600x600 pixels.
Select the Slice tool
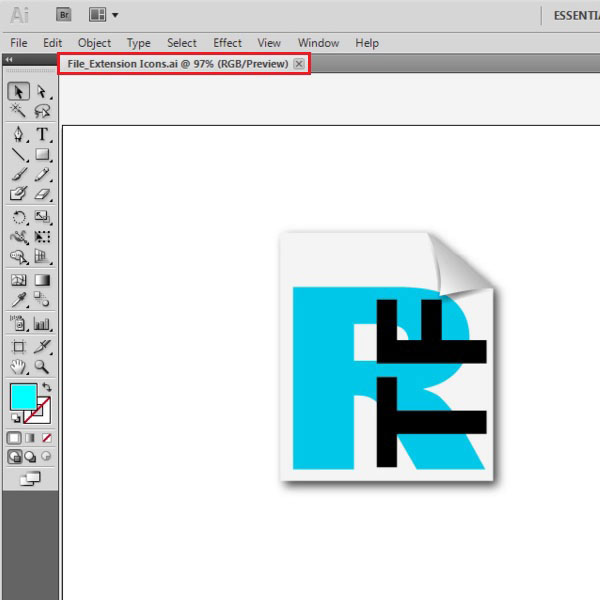[42, 347]
